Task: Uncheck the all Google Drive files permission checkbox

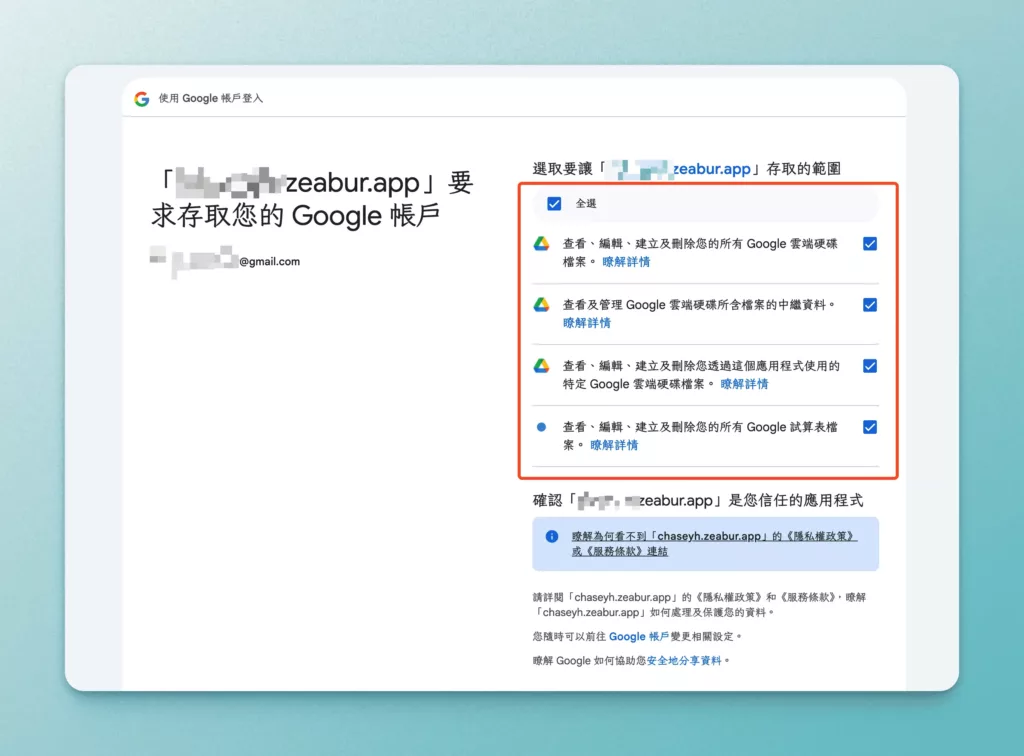Action: [x=870, y=244]
